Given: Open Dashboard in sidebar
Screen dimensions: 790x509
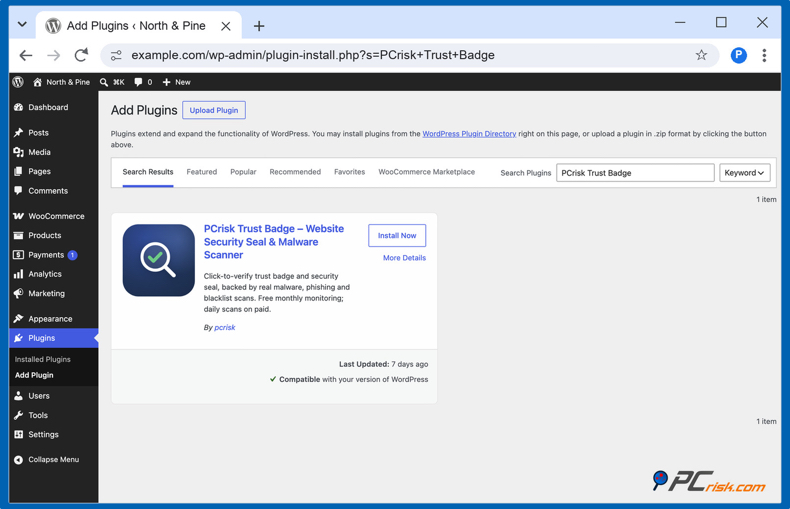Looking at the screenshot, I should (x=53, y=107).
